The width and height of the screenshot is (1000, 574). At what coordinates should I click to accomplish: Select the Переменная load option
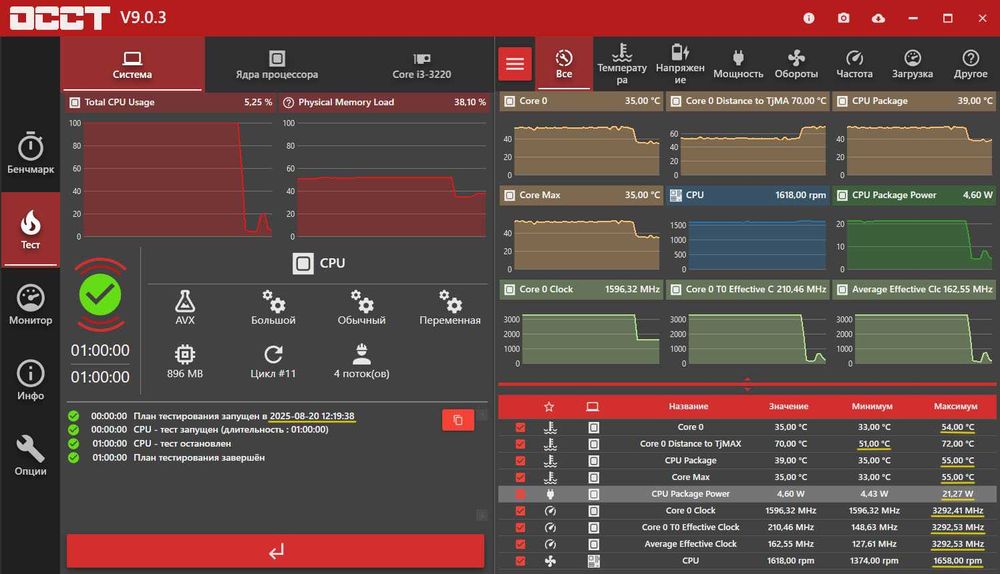(450, 307)
